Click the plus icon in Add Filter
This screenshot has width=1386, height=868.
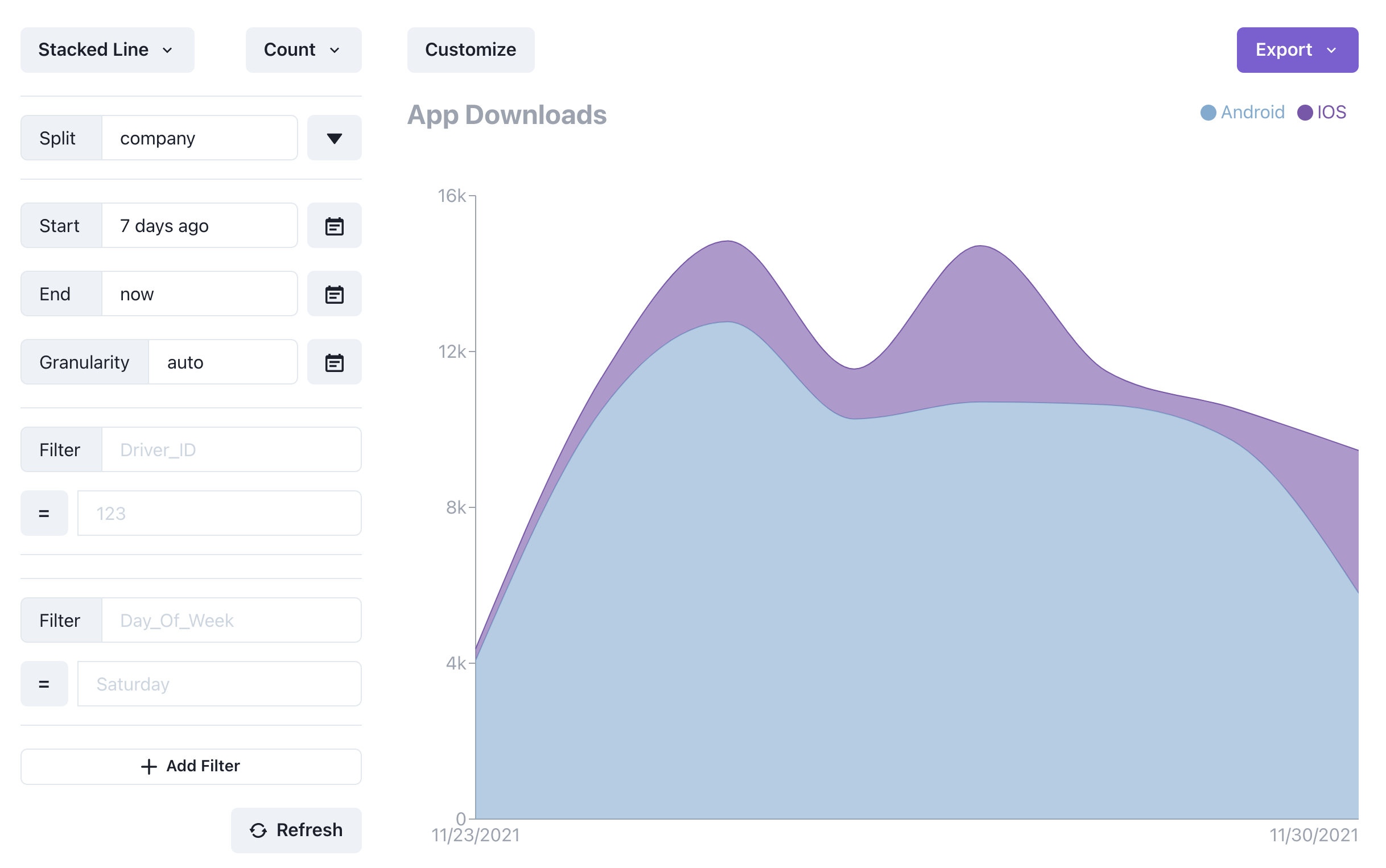pyautogui.click(x=148, y=766)
